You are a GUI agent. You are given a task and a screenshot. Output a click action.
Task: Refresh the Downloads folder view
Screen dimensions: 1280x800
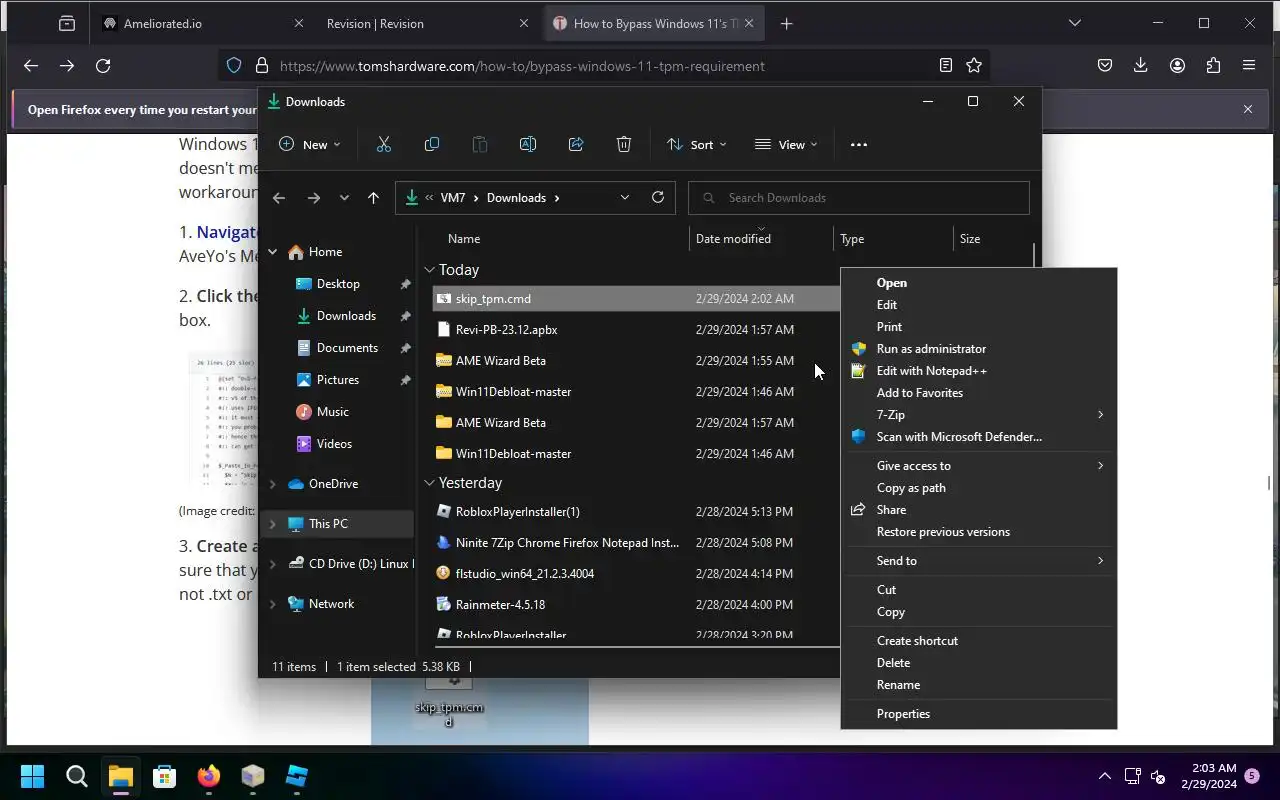pyautogui.click(x=658, y=197)
